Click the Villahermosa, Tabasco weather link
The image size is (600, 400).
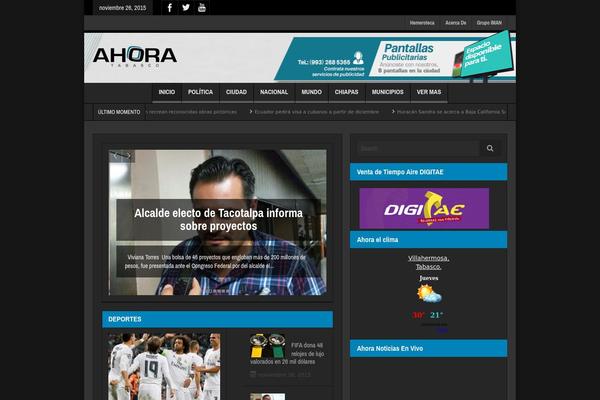point(429,262)
